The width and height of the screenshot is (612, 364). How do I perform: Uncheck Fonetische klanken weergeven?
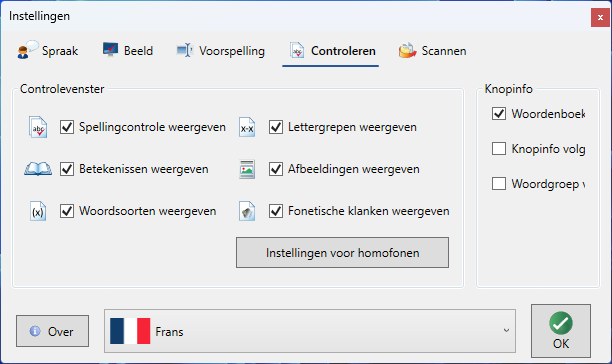pyautogui.click(x=276, y=211)
